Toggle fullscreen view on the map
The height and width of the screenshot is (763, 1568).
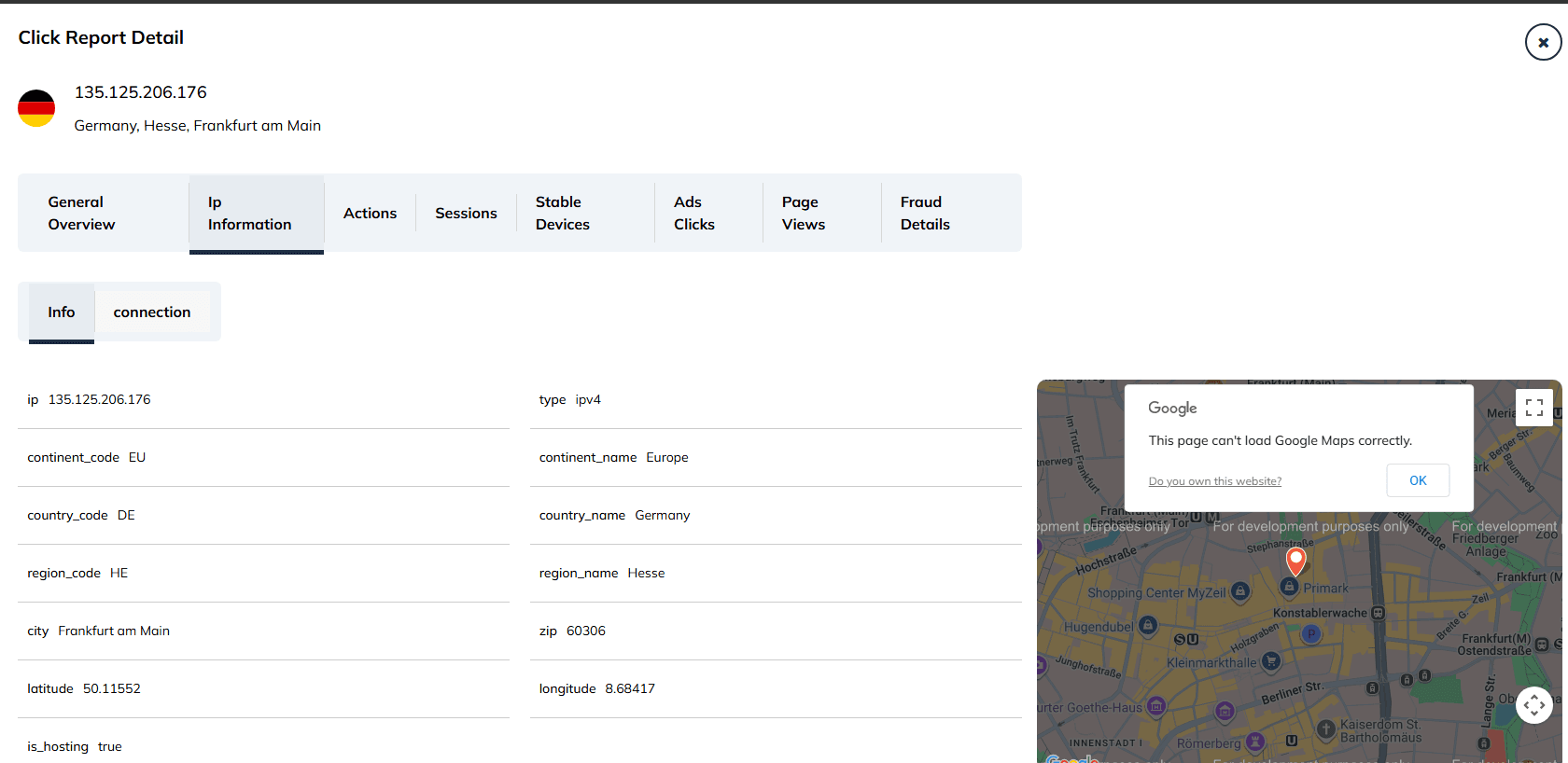(1533, 408)
